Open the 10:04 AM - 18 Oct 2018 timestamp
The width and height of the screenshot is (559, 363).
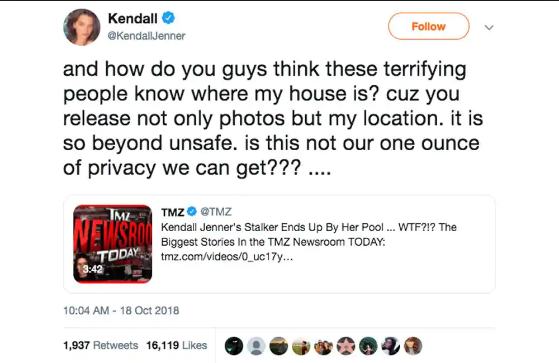[121, 311]
